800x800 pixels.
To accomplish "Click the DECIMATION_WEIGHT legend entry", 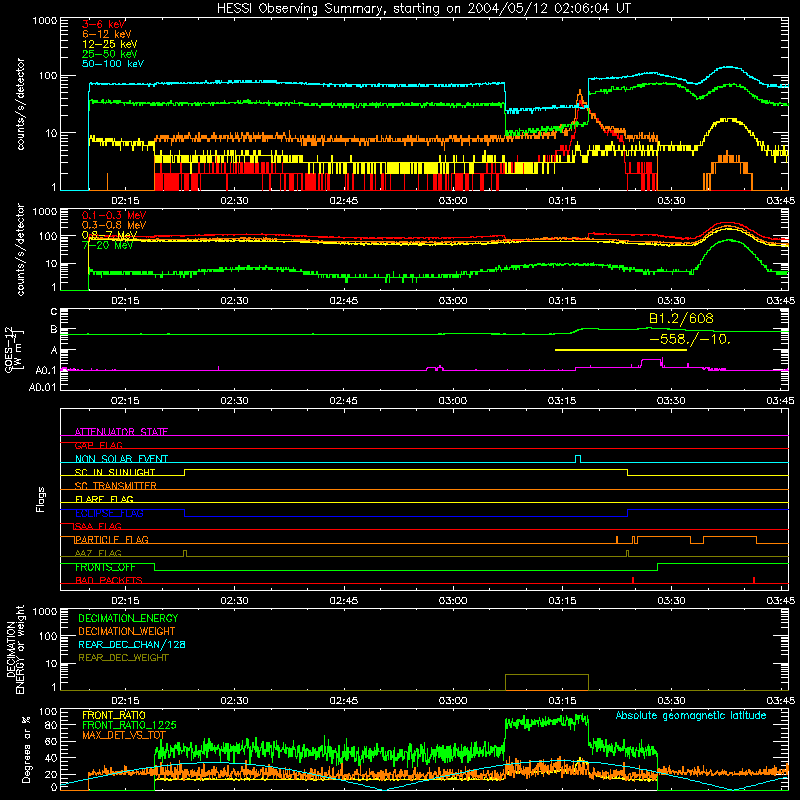I will click(127, 631).
